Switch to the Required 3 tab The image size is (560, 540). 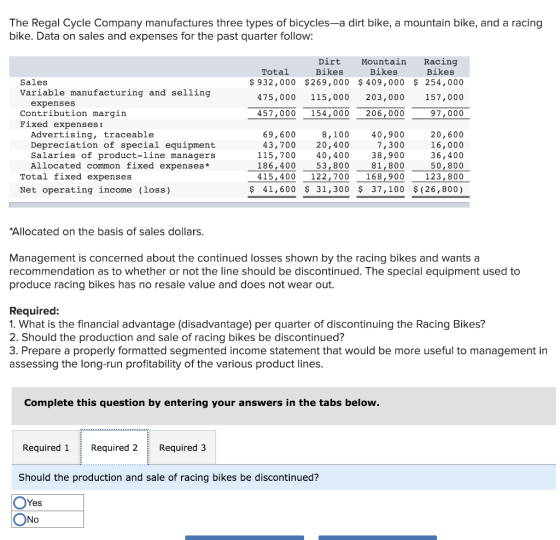(182, 448)
